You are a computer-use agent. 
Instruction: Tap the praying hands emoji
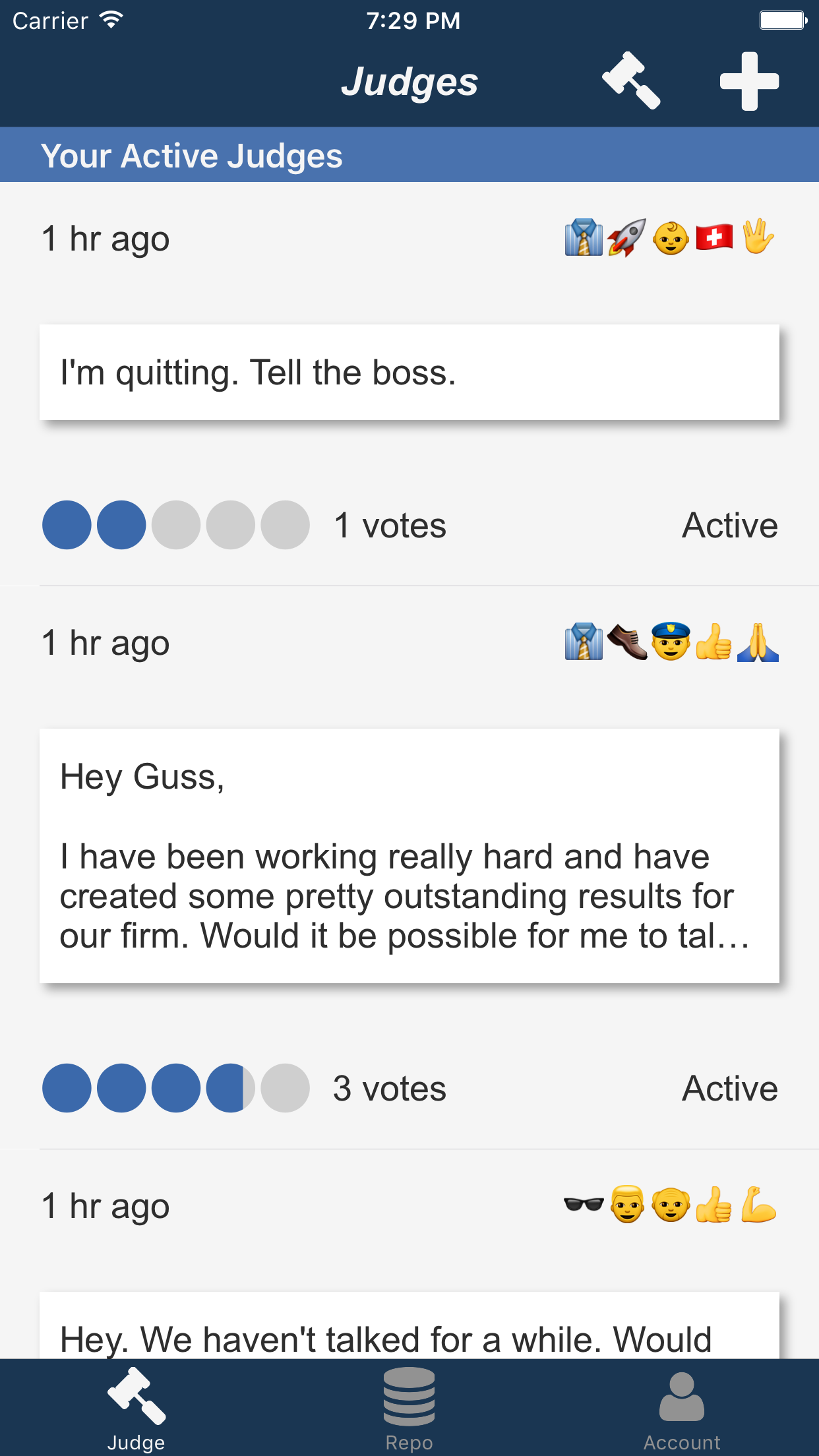(x=758, y=642)
